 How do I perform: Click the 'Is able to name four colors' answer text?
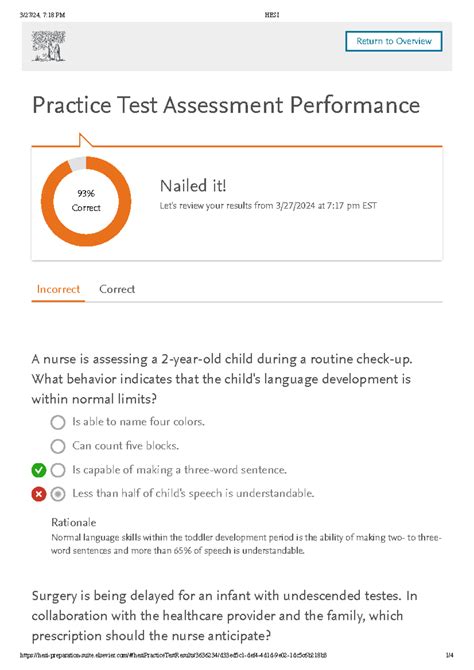click(x=138, y=422)
